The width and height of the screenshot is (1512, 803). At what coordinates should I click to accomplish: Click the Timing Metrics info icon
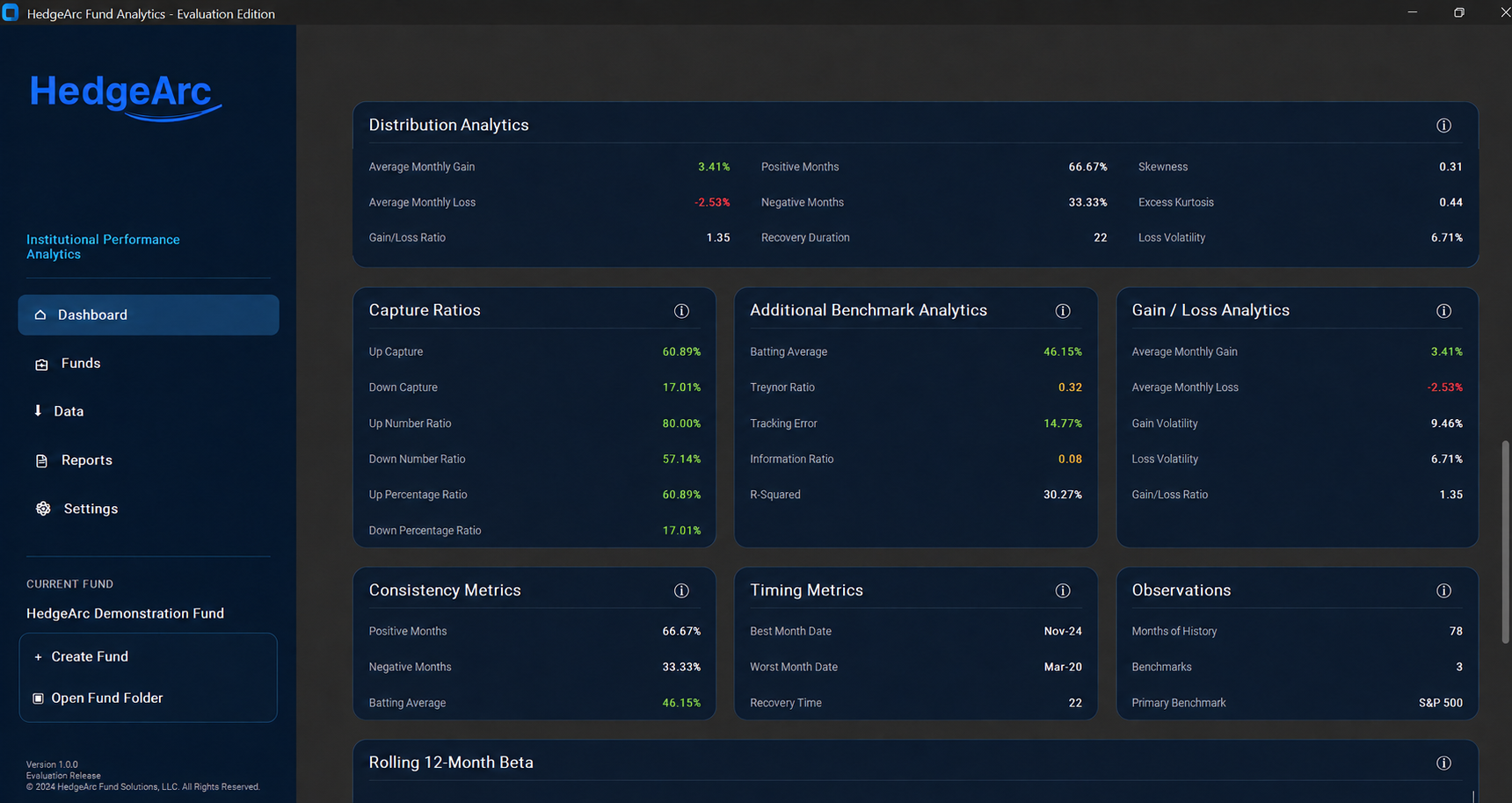(1063, 591)
